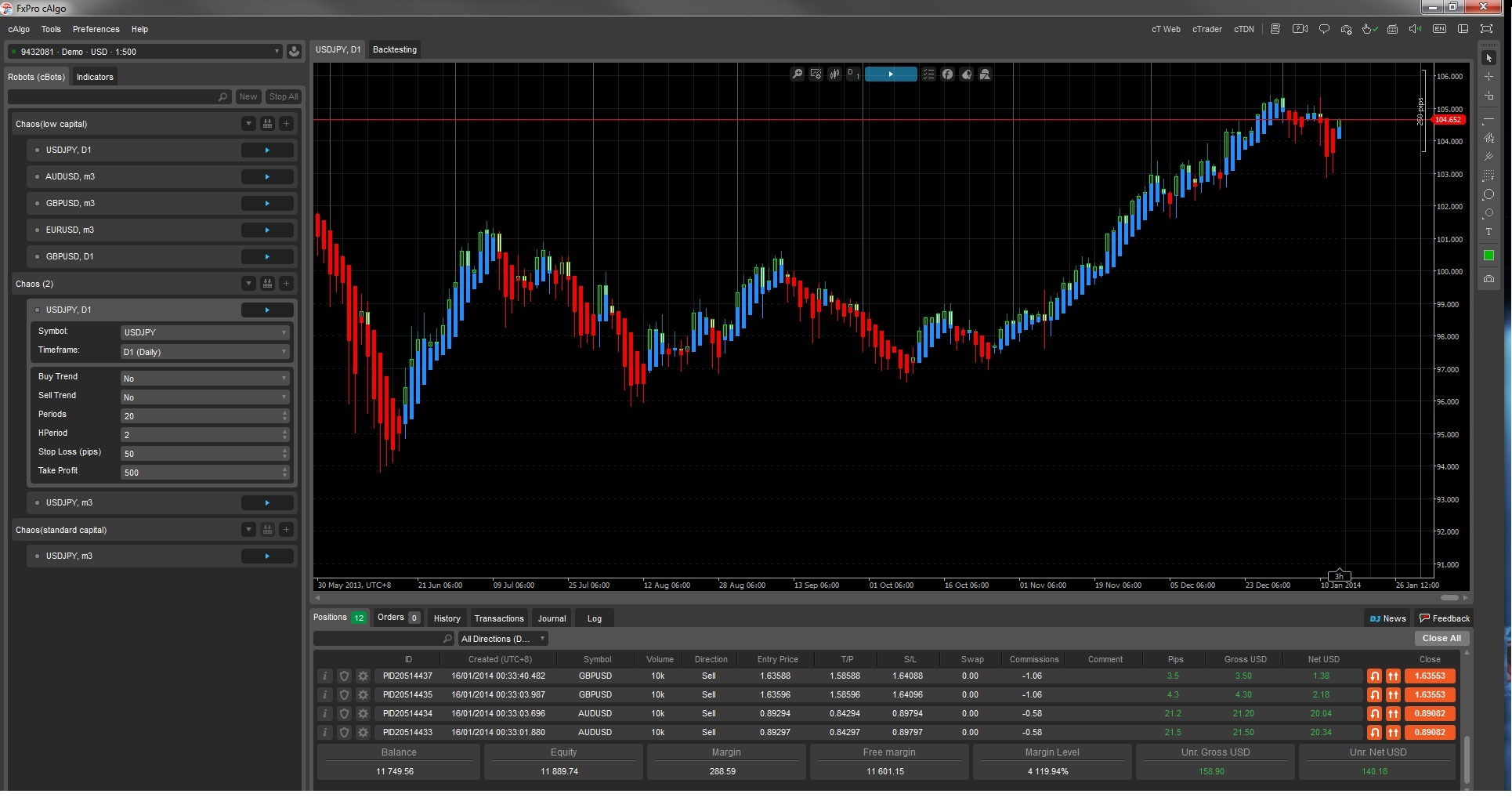The image size is (1512, 801).
Task: Open the Preferences menu
Action: click(x=96, y=29)
